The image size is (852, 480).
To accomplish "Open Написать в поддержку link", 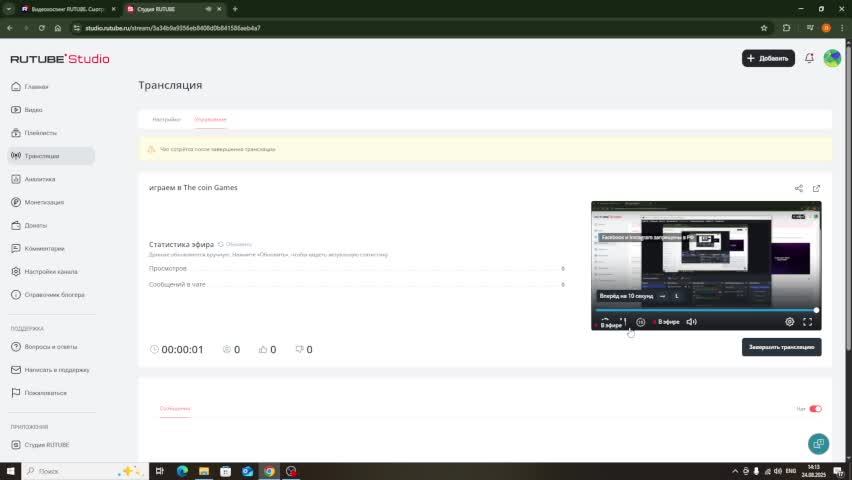I will pos(50,370).
